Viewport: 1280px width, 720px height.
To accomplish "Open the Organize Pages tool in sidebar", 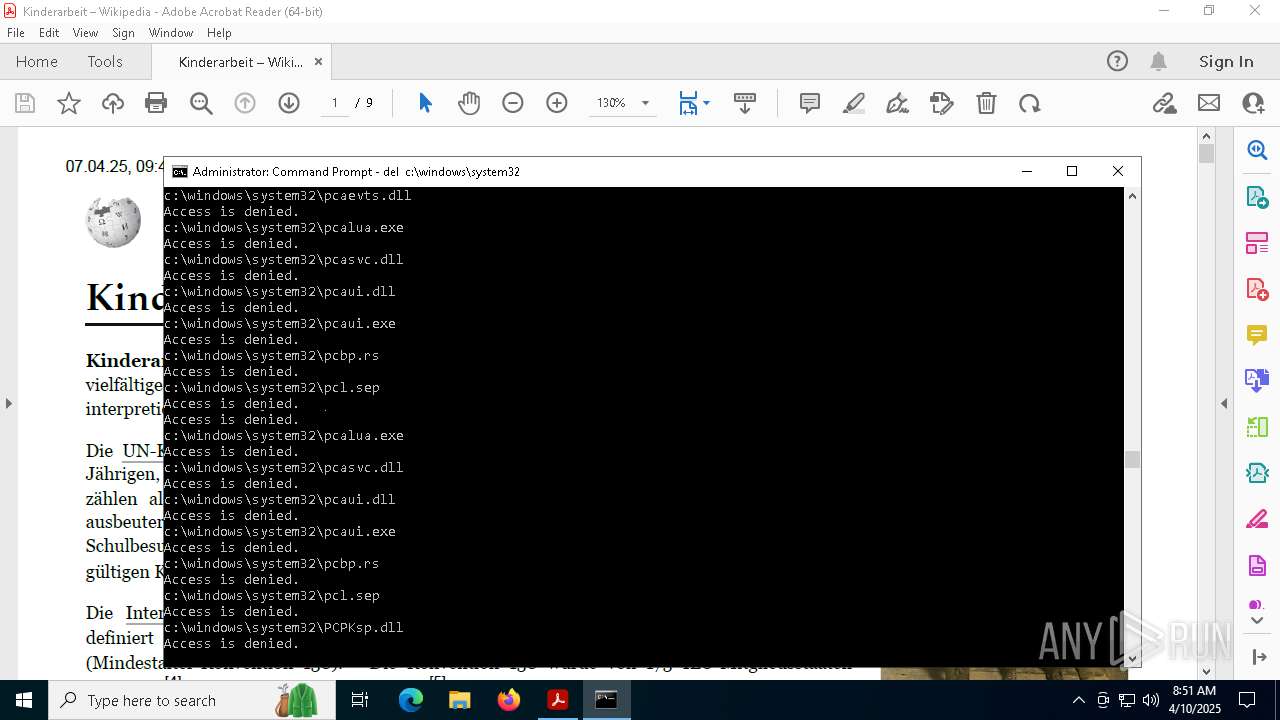I will click(x=1257, y=242).
